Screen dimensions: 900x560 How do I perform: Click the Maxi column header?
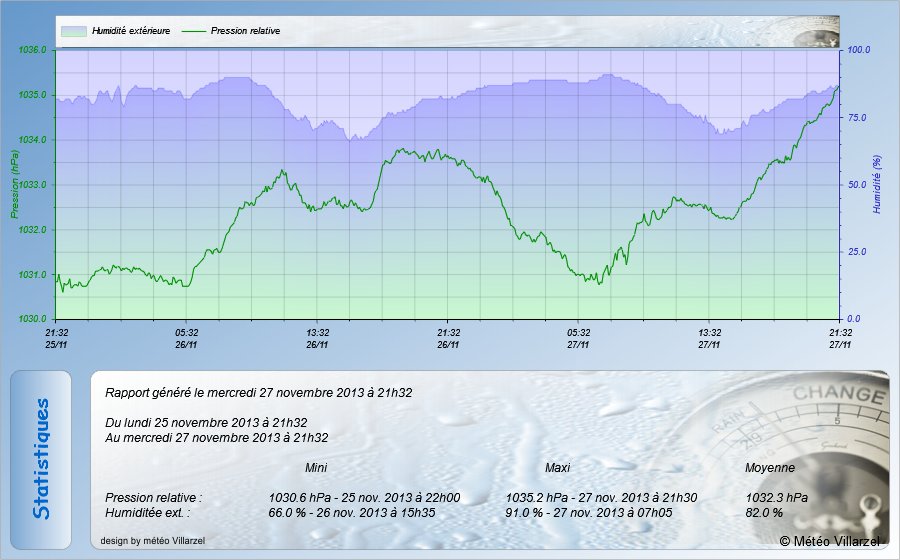557,468
